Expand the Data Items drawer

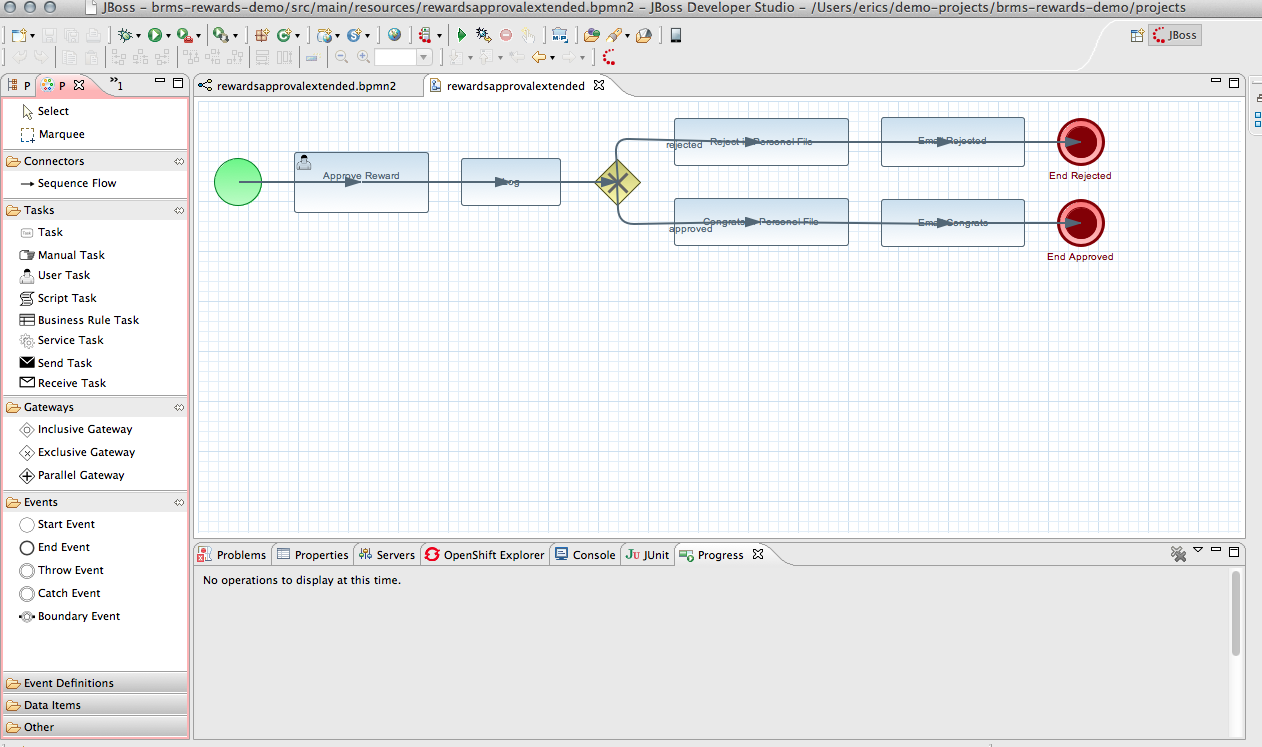coord(95,705)
